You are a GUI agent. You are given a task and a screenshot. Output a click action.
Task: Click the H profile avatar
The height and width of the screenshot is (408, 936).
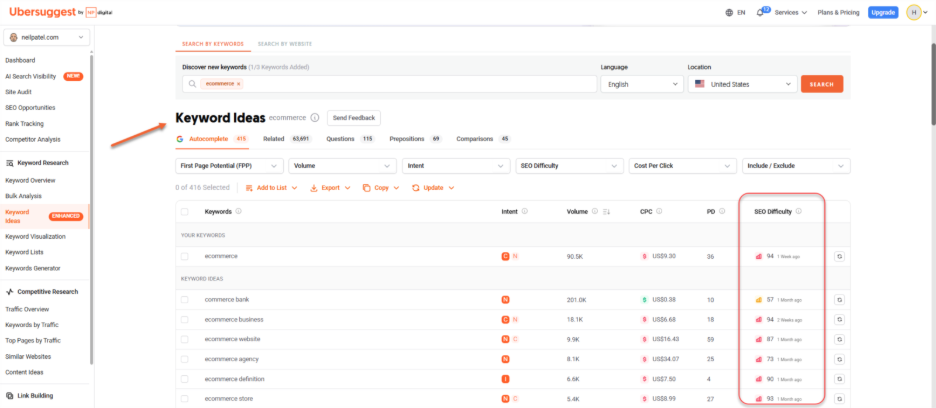tap(913, 13)
